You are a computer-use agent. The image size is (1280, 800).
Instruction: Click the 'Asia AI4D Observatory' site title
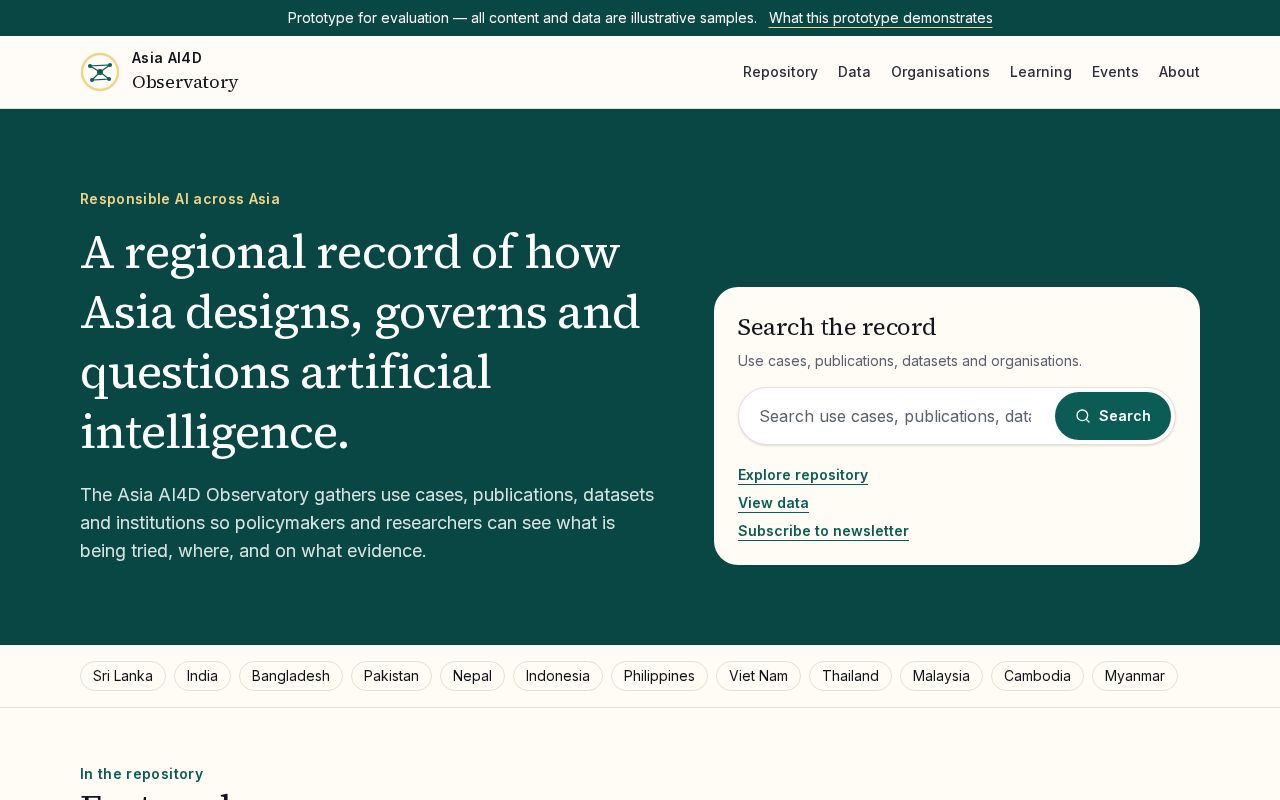click(185, 71)
